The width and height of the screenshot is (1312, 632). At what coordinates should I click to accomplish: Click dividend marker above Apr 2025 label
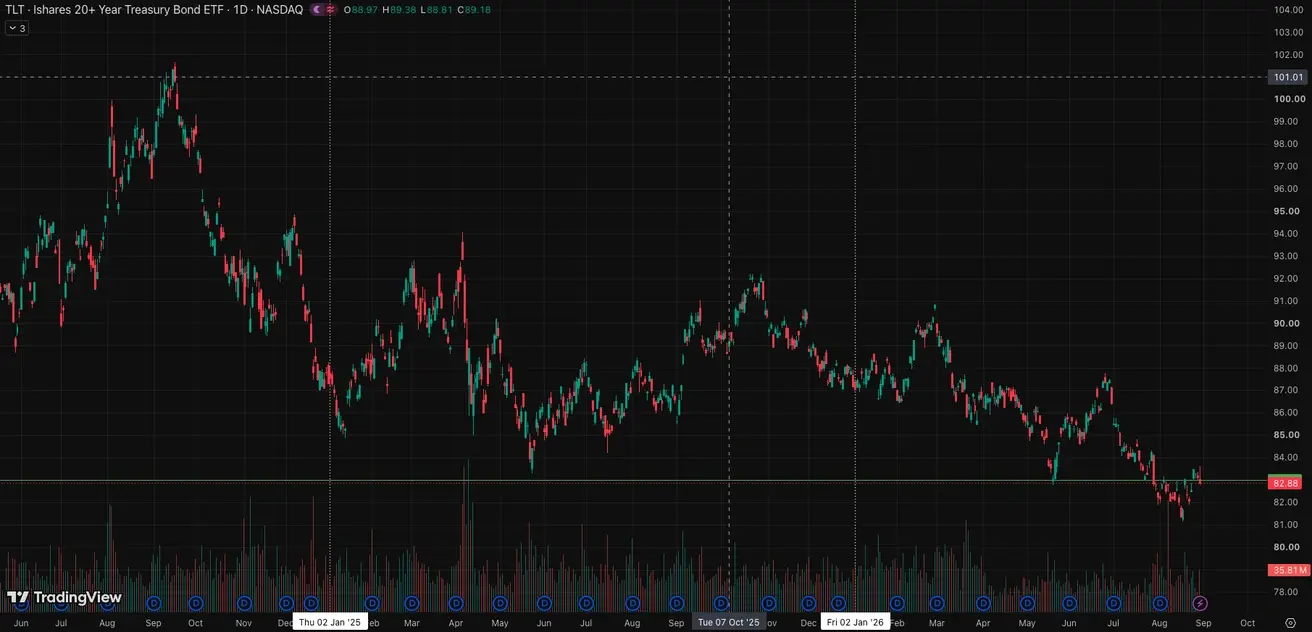[456, 603]
